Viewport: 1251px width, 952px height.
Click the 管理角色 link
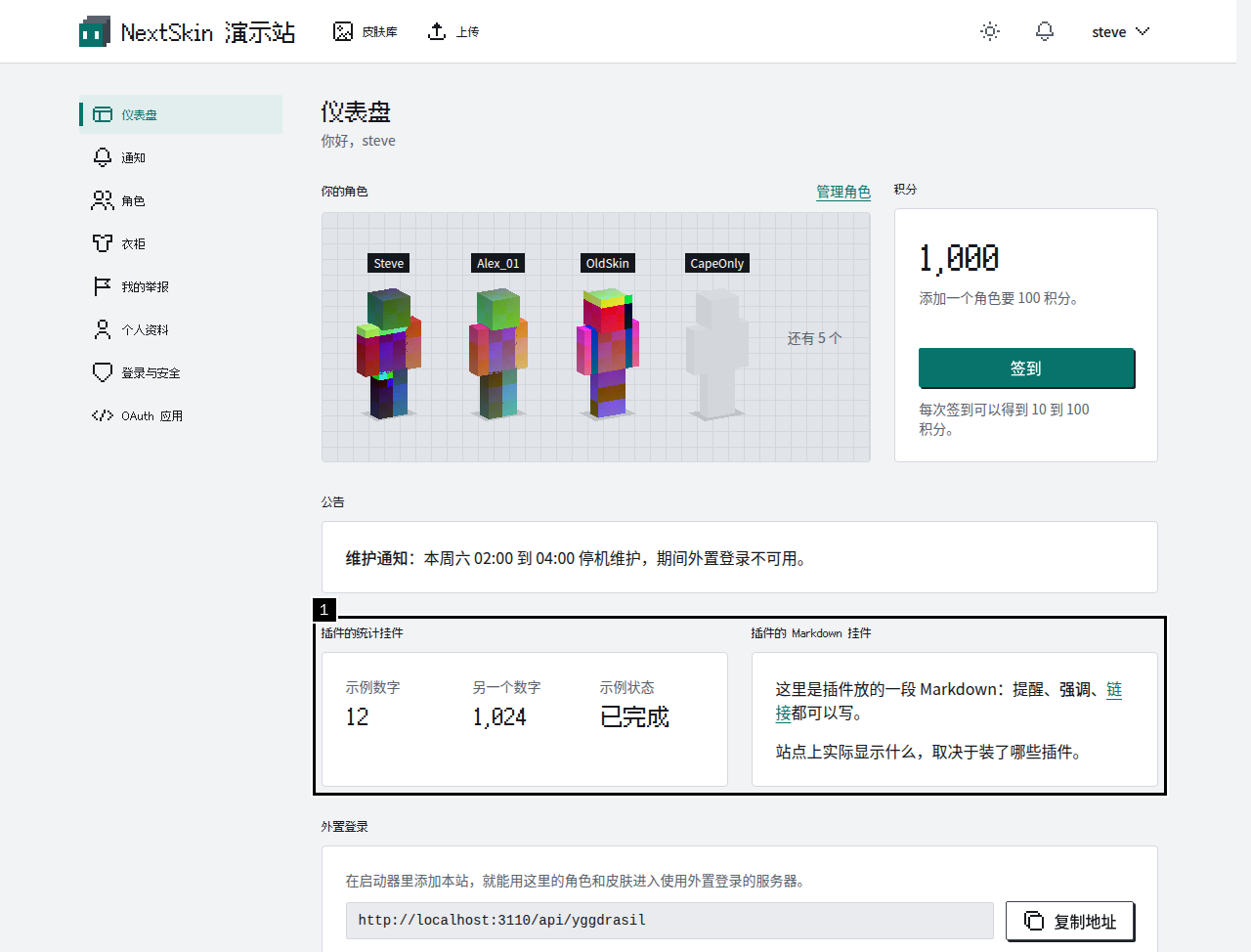843,192
